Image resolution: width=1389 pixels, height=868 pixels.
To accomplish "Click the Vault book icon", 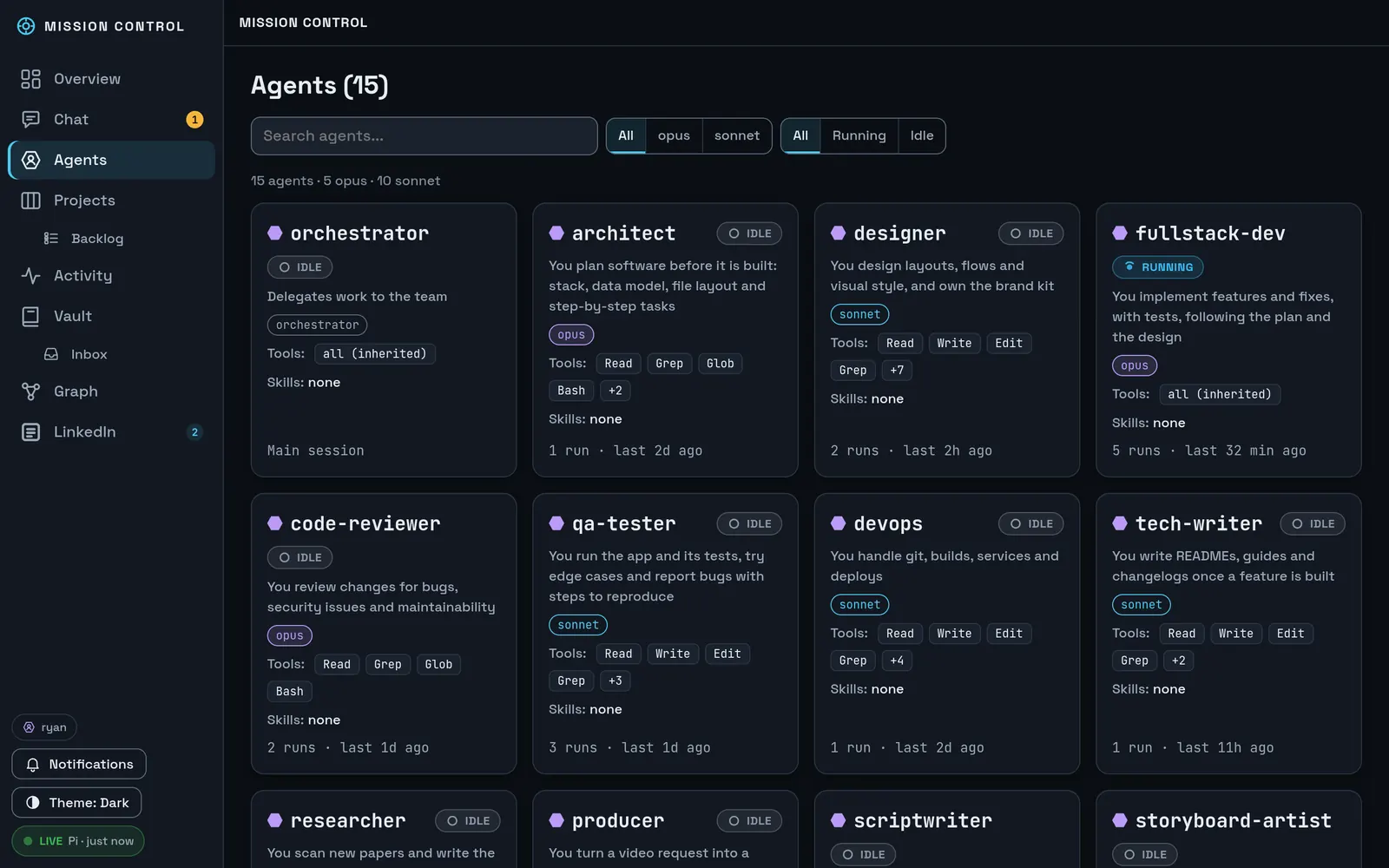I will pyautogui.click(x=30, y=316).
